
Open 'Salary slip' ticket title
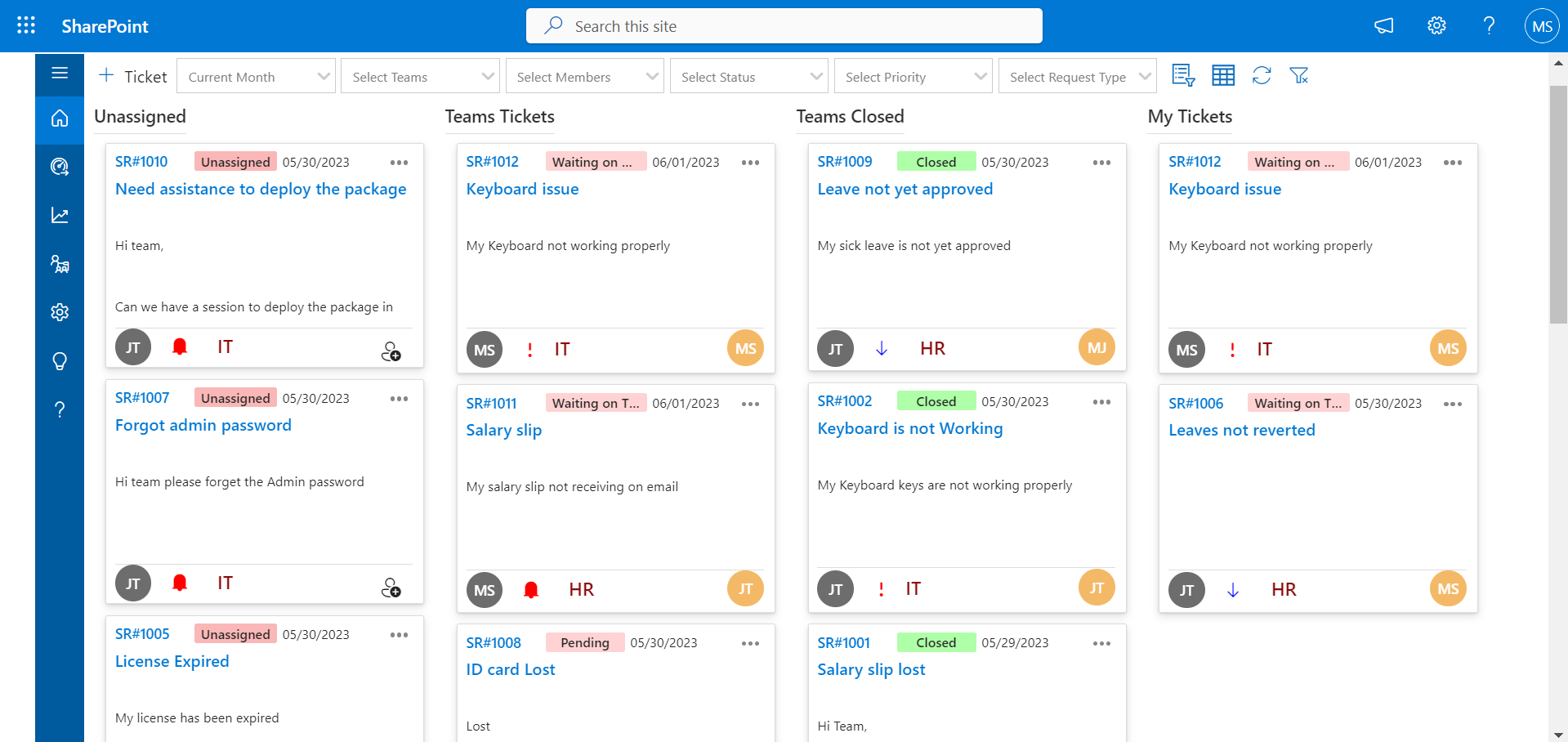[504, 431]
